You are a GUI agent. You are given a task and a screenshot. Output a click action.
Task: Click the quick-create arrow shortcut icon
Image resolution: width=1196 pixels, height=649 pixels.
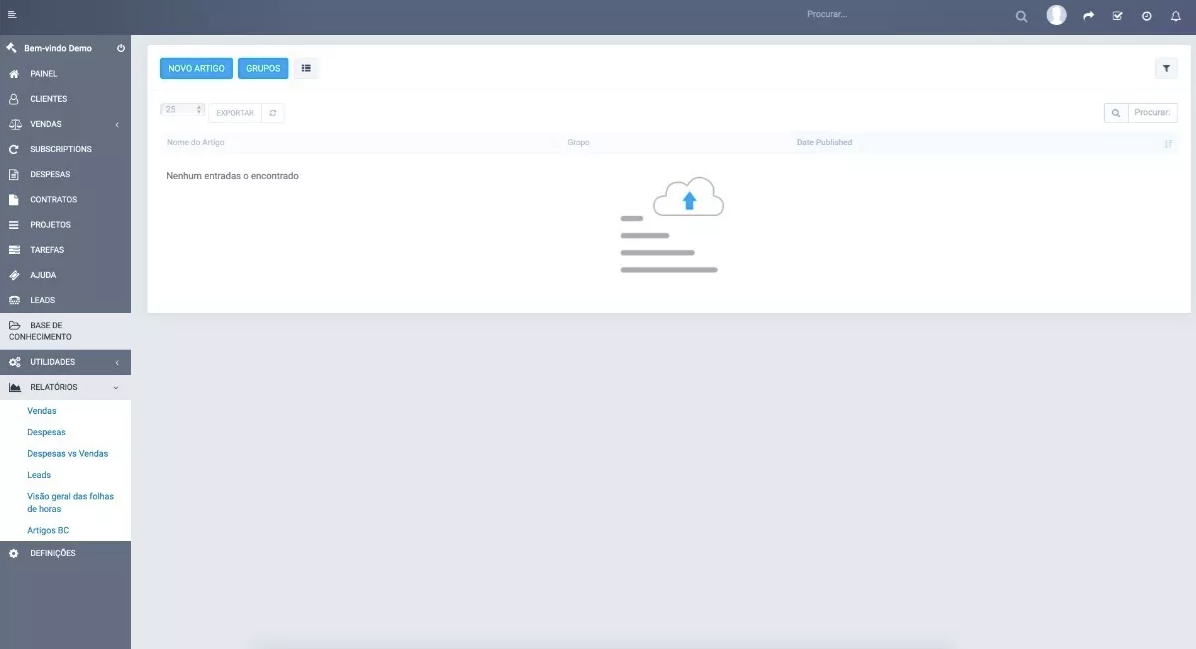pyautogui.click(x=1088, y=15)
